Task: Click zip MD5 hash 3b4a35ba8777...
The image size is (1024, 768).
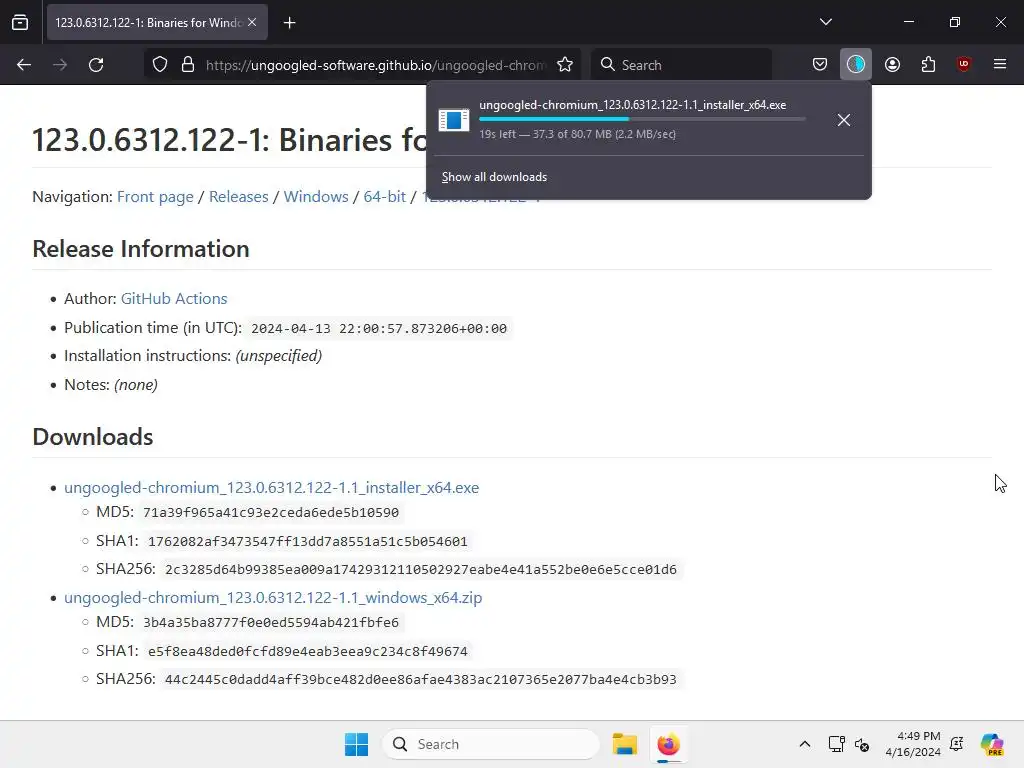Action: point(271,622)
